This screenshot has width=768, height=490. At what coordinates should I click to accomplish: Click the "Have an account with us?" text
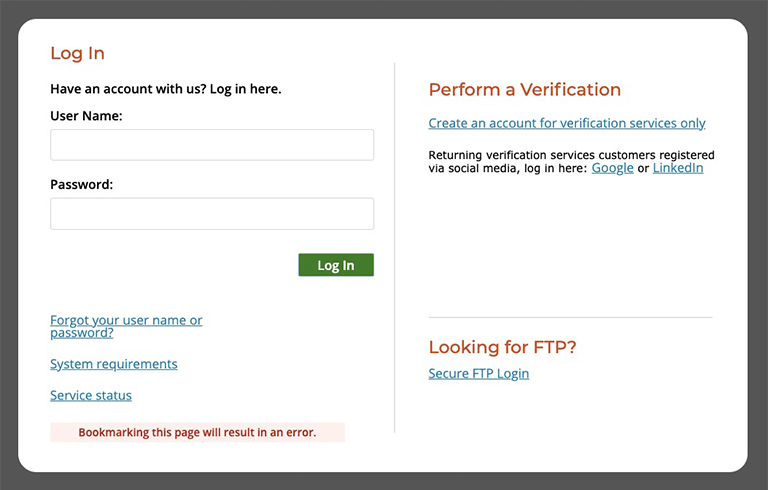point(166,89)
